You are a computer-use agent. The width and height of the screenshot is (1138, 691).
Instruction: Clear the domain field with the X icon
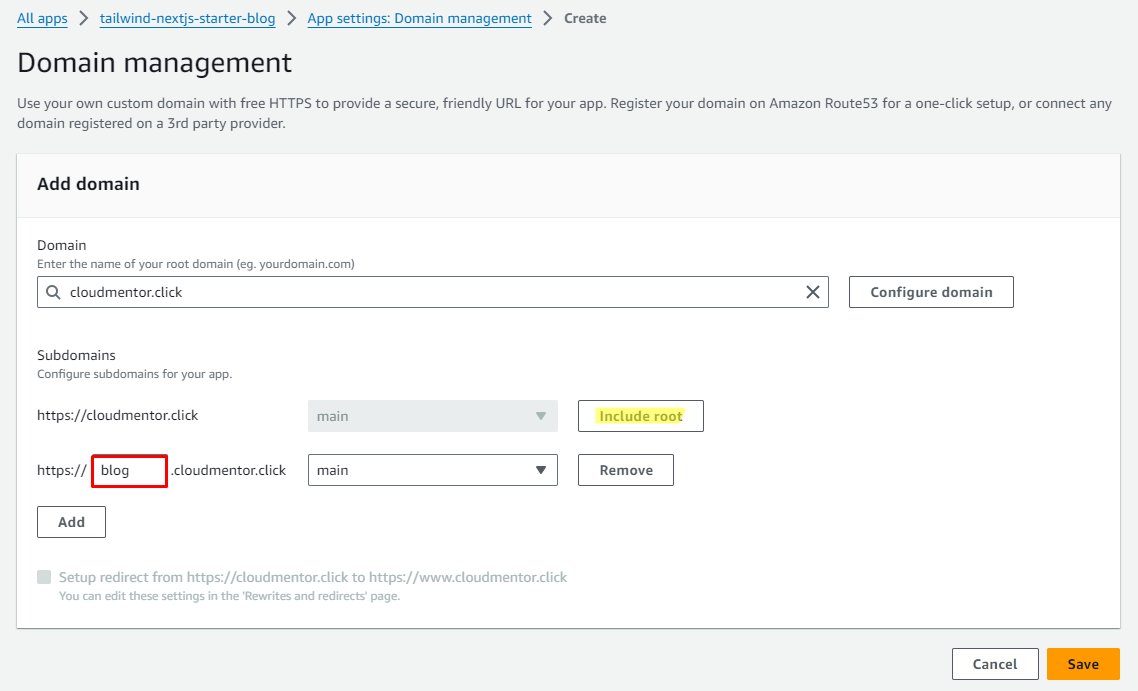pyautogui.click(x=812, y=292)
